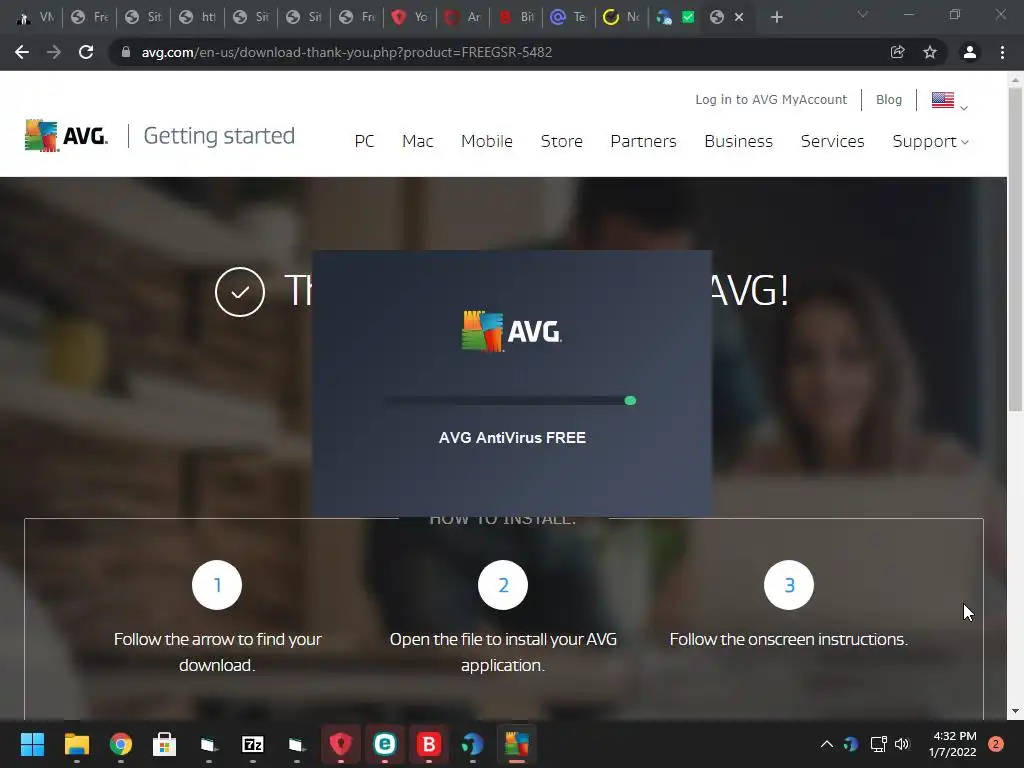This screenshot has width=1024, height=768.
Task: Open the Mobile menu item
Action: tap(487, 141)
